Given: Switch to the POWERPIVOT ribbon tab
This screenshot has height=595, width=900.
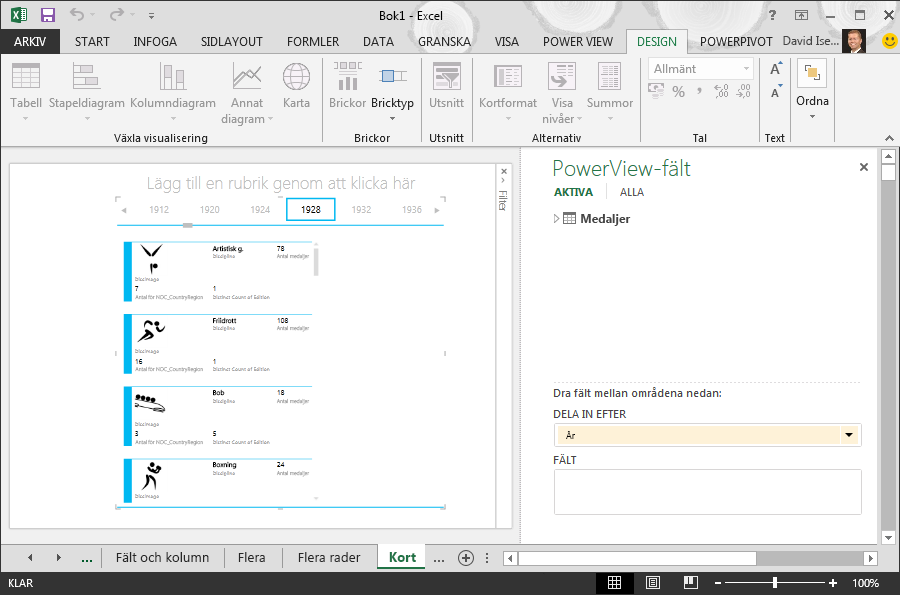Looking at the screenshot, I should pyautogui.click(x=736, y=41).
